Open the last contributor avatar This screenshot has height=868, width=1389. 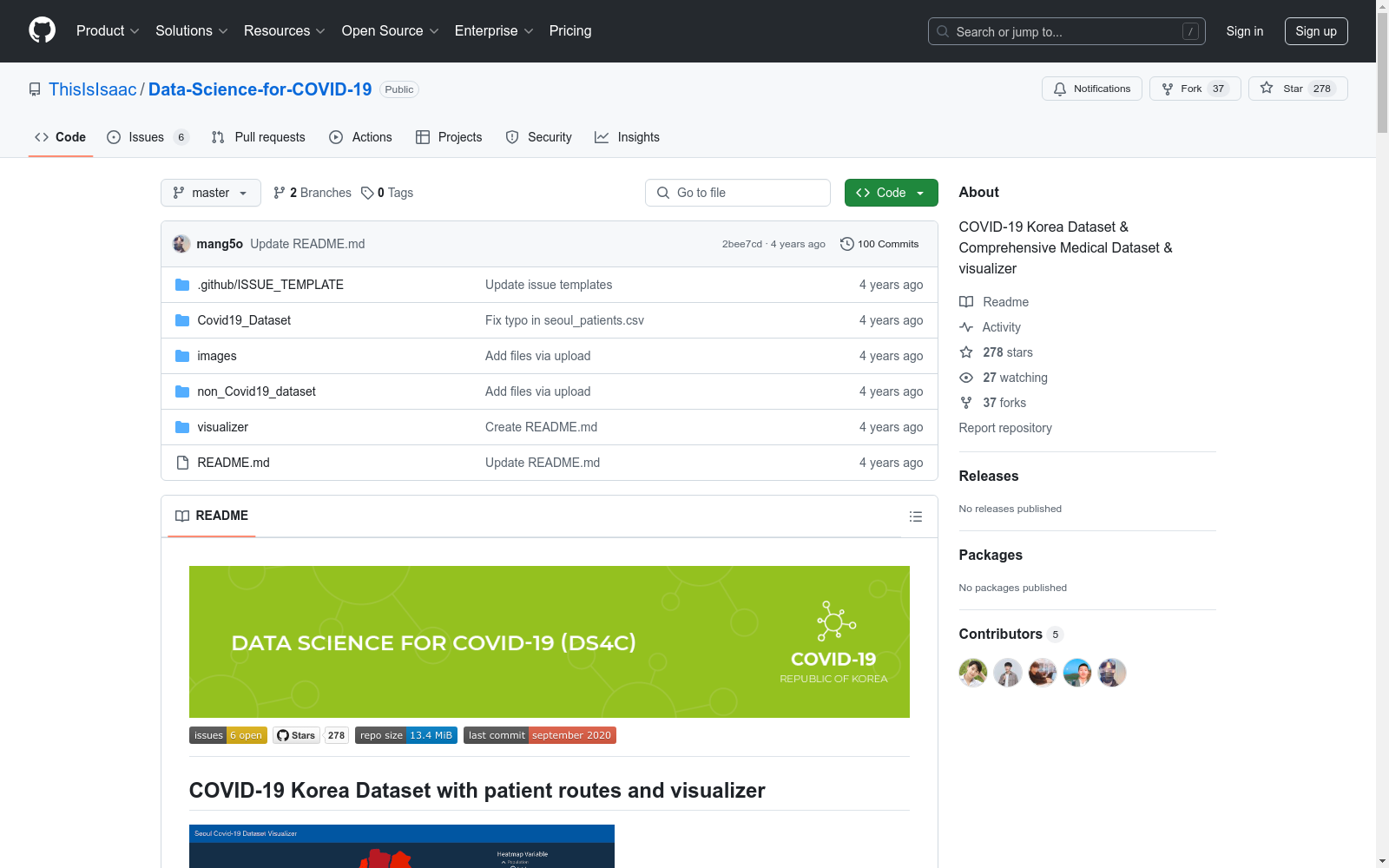[1112, 673]
